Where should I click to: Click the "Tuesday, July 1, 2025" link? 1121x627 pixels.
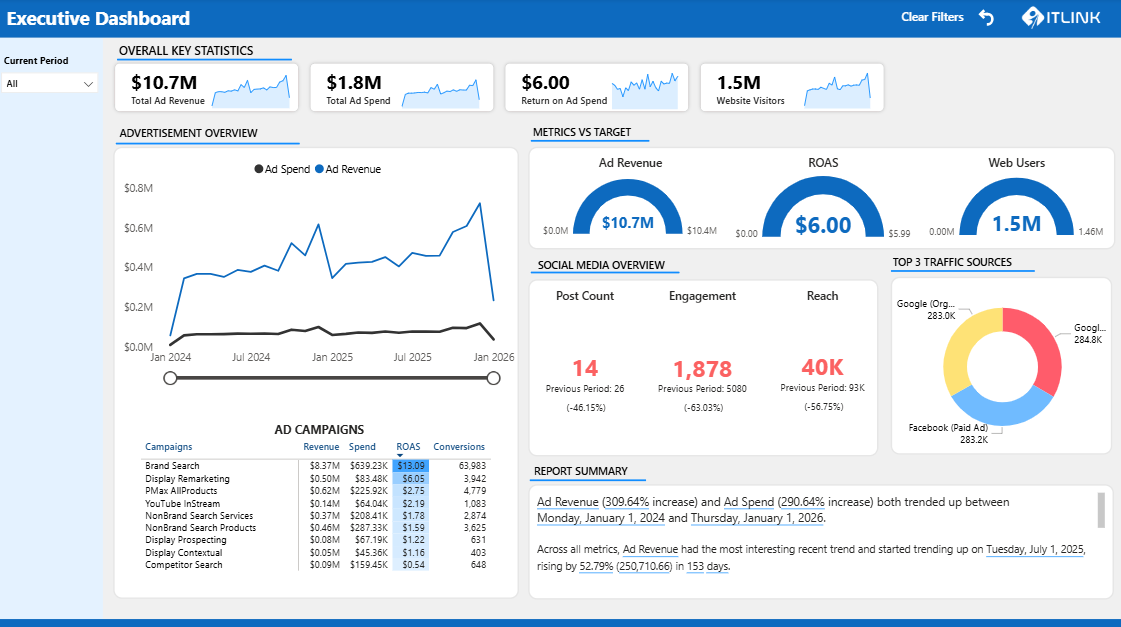[x=1034, y=548]
